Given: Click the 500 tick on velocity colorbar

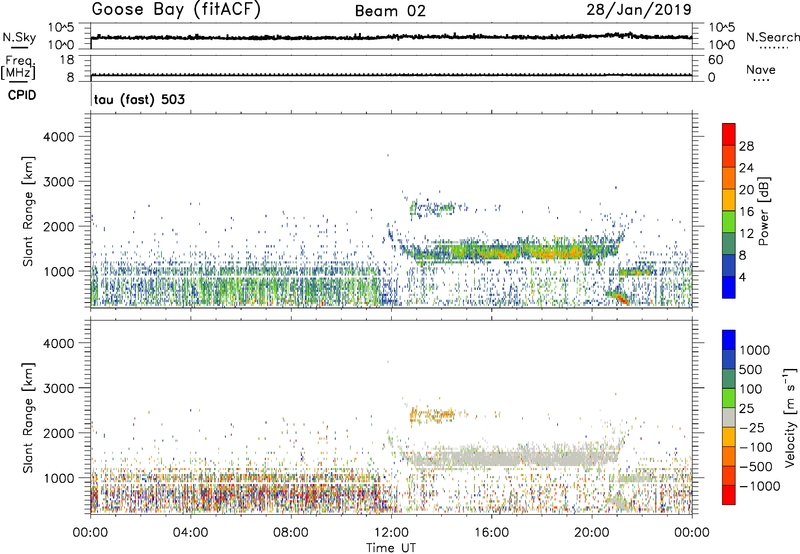Looking at the screenshot, I should [x=750, y=369].
